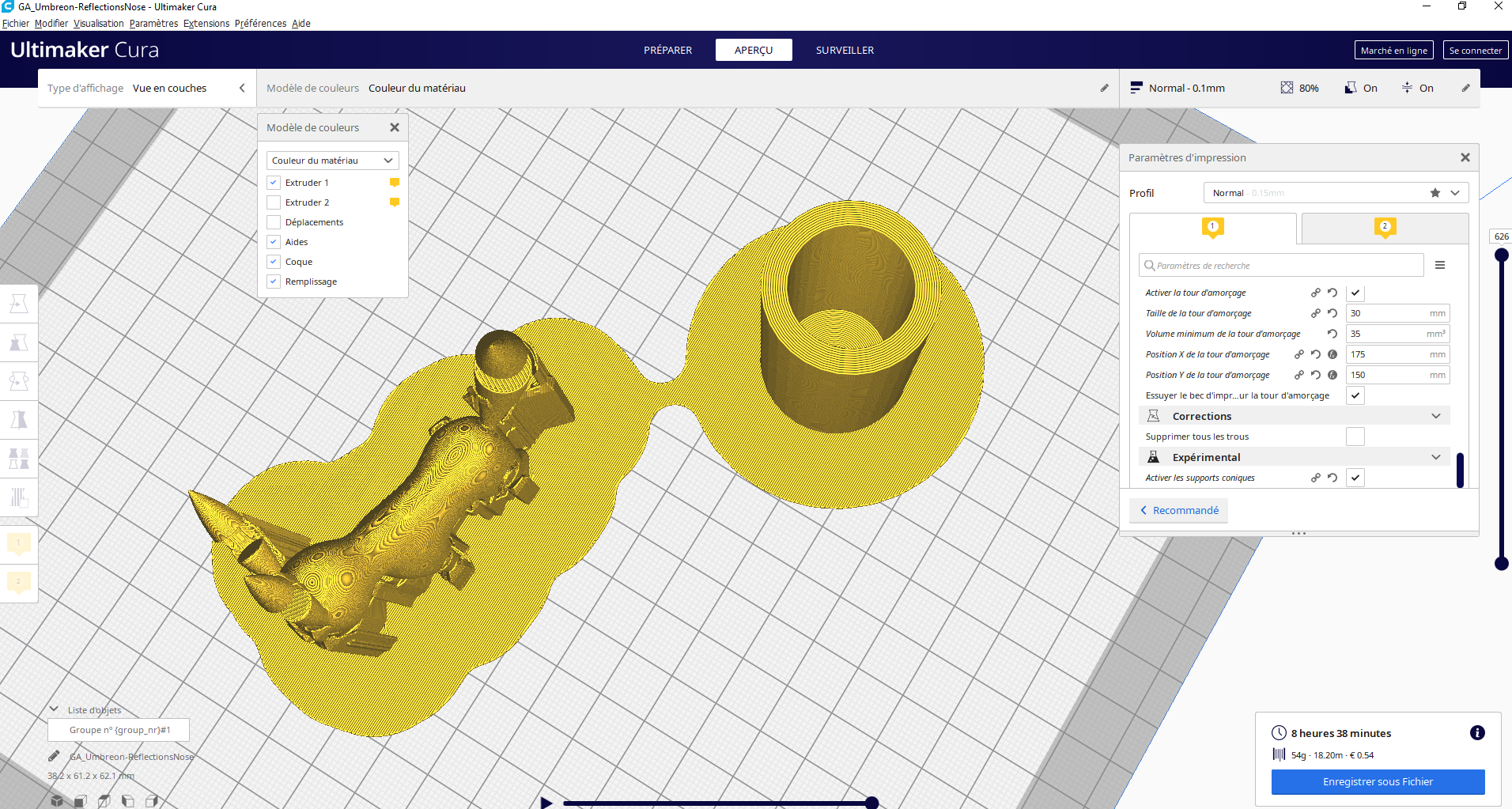The width and height of the screenshot is (1512, 809).
Task: Click fx icon for Position X de la tour
Action: point(1332,354)
